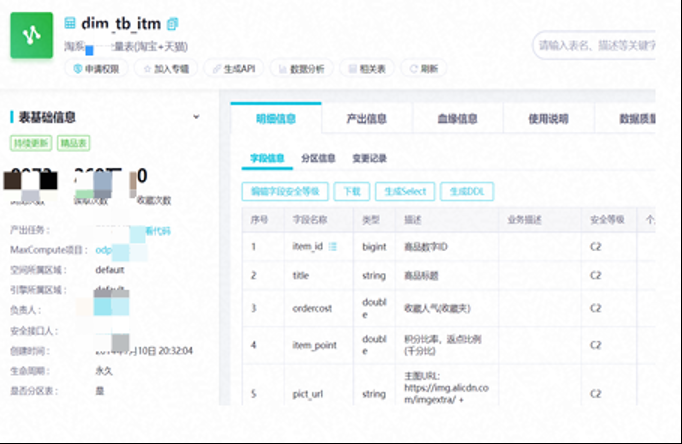This screenshot has height=444, width=682.
Task: Click the default value for 空间所属区域
Action: point(110,270)
